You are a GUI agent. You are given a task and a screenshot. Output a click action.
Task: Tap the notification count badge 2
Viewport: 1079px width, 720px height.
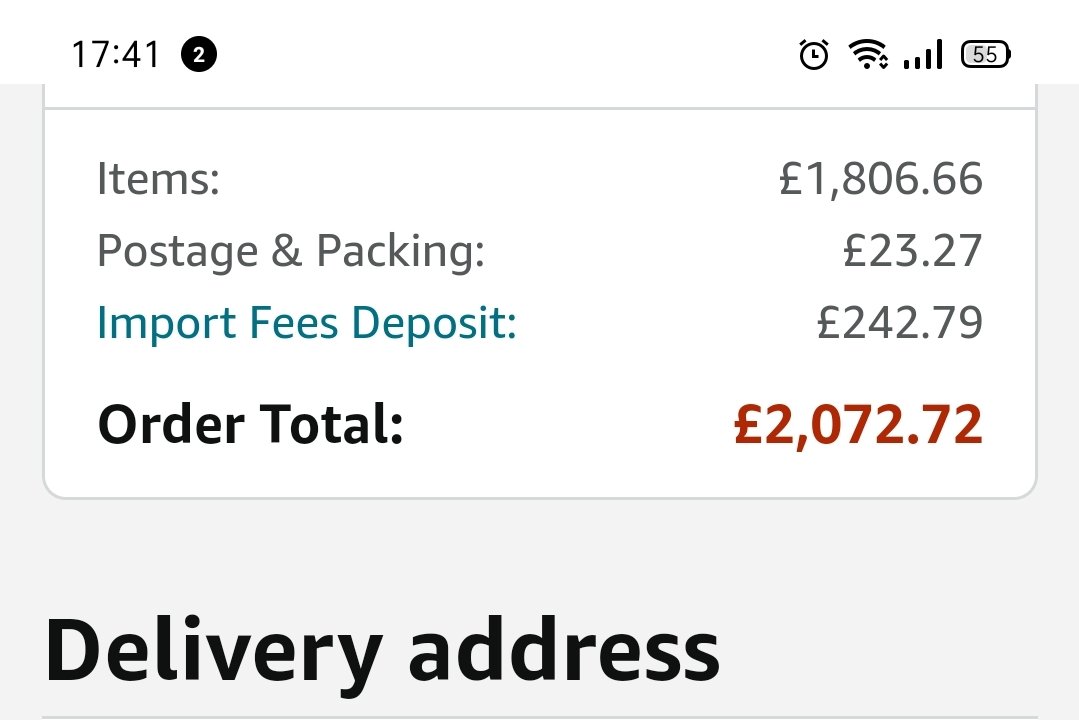coord(199,54)
